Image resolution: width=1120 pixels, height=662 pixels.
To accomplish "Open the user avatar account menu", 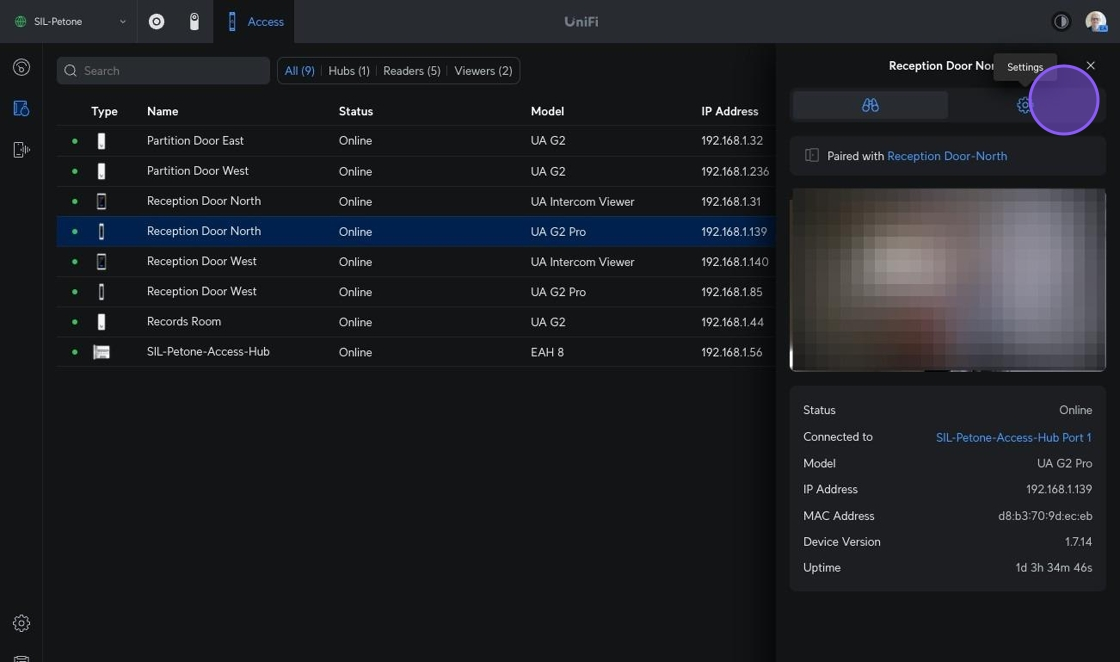I will click(1096, 21).
